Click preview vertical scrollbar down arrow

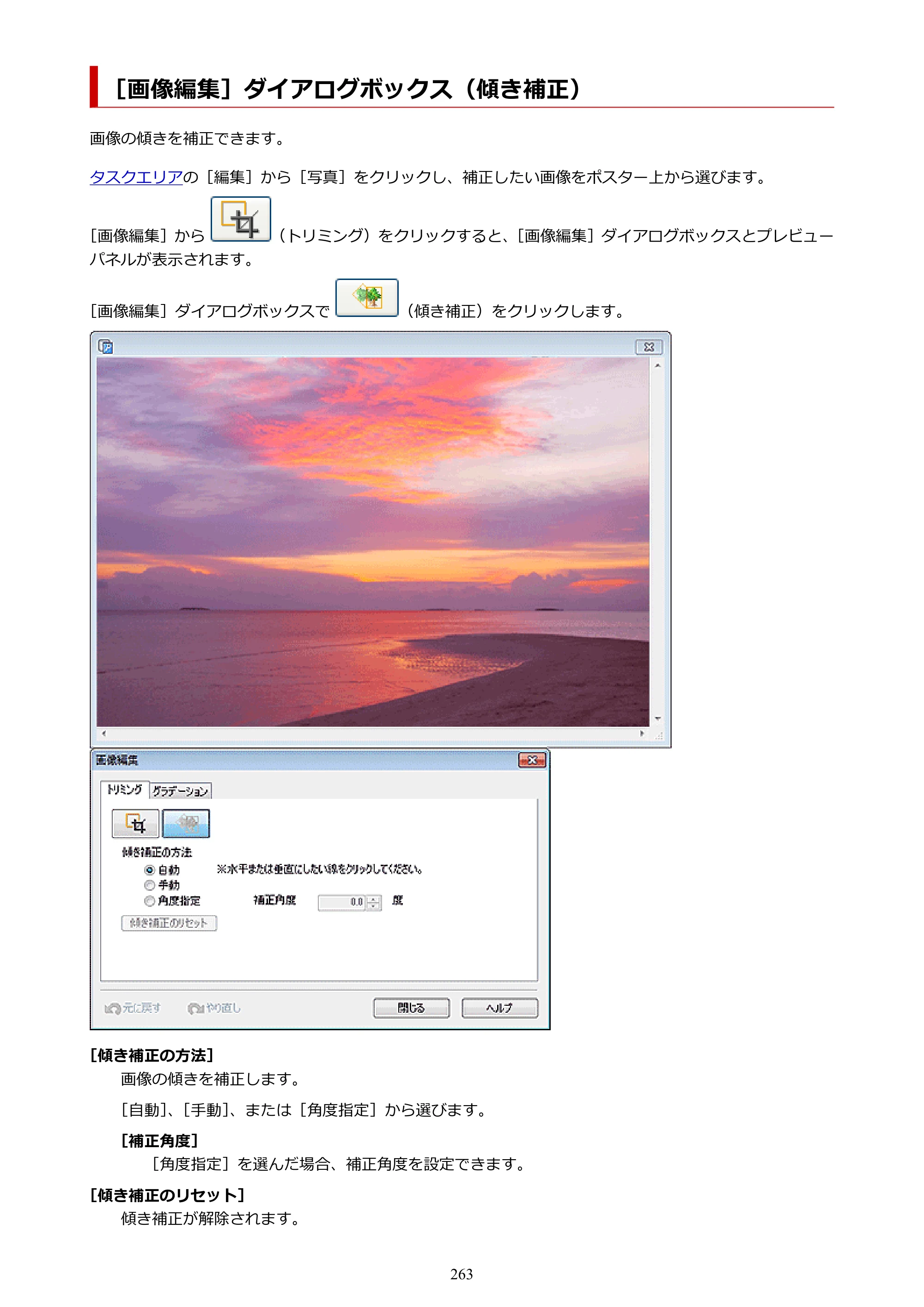click(657, 719)
